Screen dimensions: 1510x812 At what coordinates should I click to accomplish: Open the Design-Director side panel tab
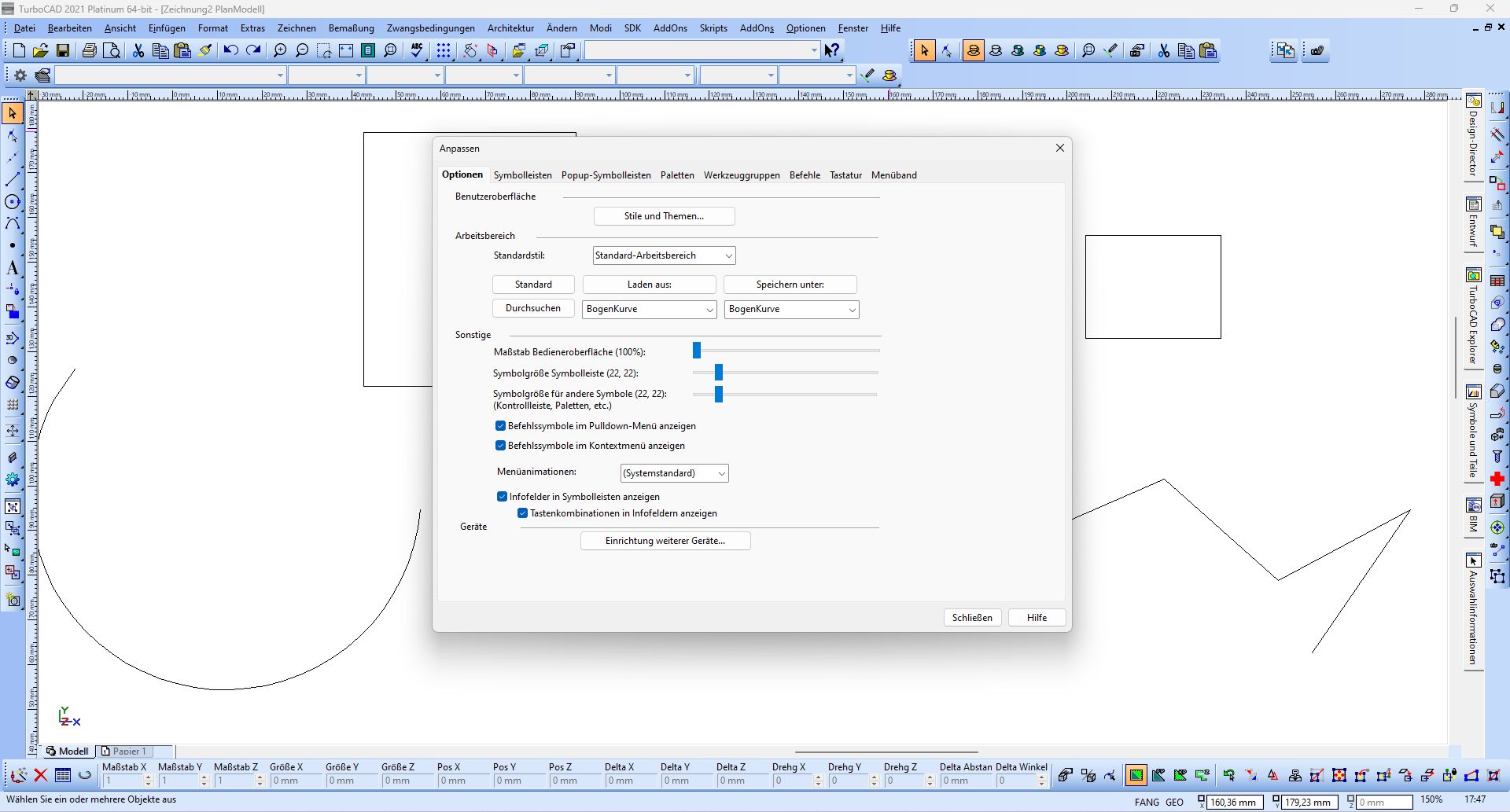[1473, 135]
